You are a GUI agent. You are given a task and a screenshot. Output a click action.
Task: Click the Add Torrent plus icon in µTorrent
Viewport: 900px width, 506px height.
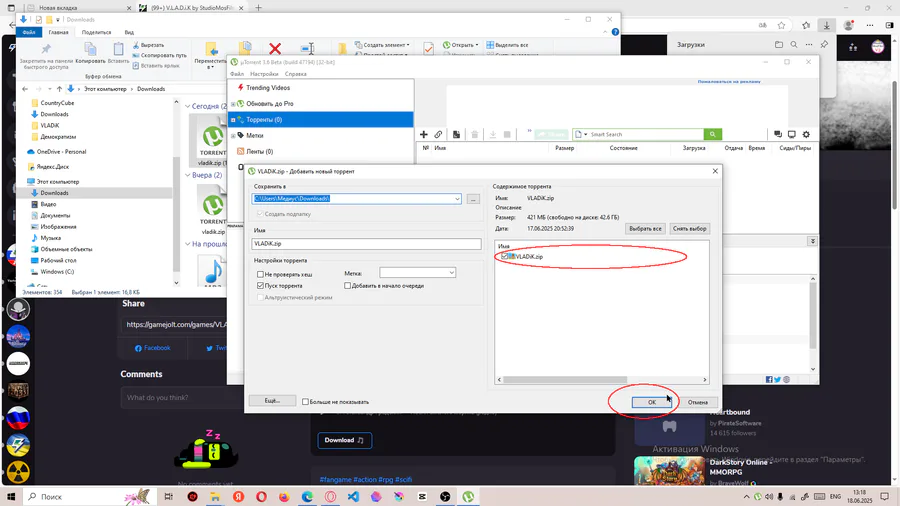(424, 134)
